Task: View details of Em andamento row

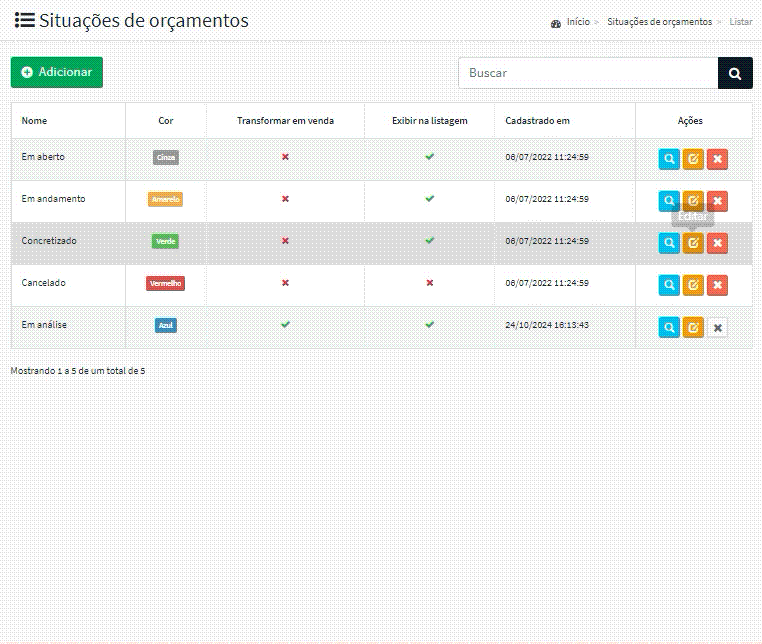Action: click(669, 200)
